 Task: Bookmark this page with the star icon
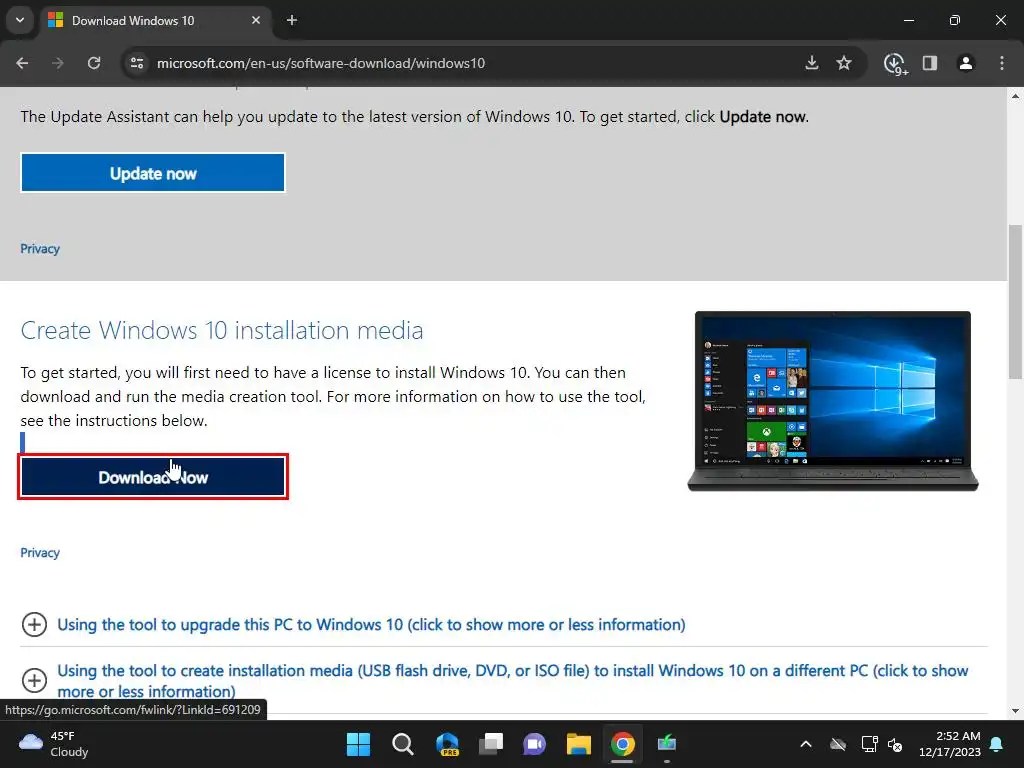844,63
